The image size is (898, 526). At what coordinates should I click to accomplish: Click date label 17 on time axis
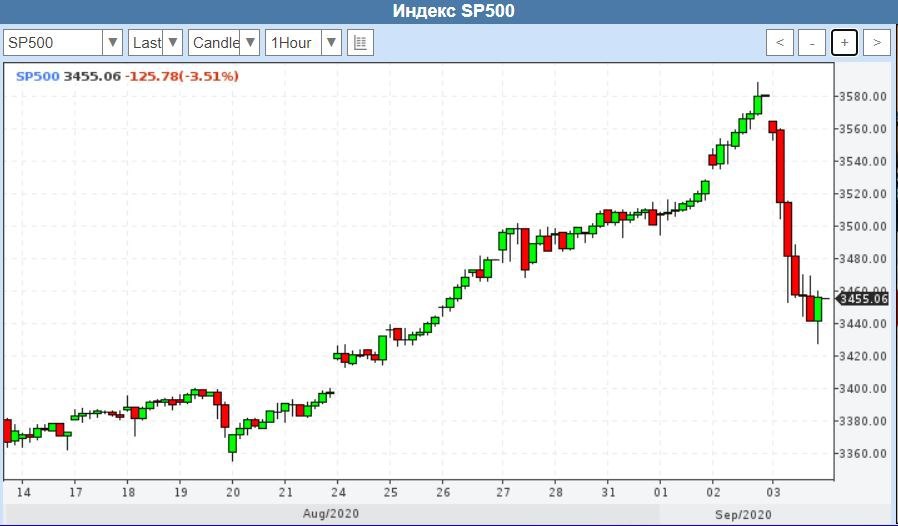click(x=76, y=492)
